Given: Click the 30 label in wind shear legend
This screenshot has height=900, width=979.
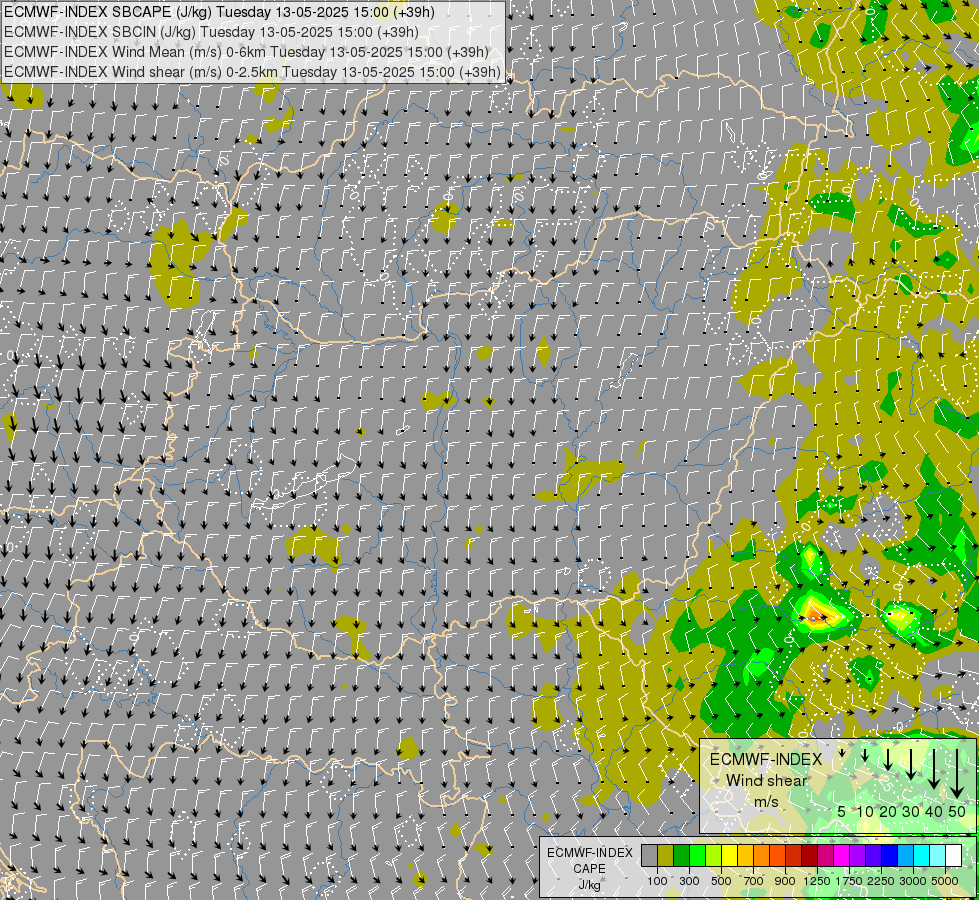Looking at the screenshot, I should [911, 811].
